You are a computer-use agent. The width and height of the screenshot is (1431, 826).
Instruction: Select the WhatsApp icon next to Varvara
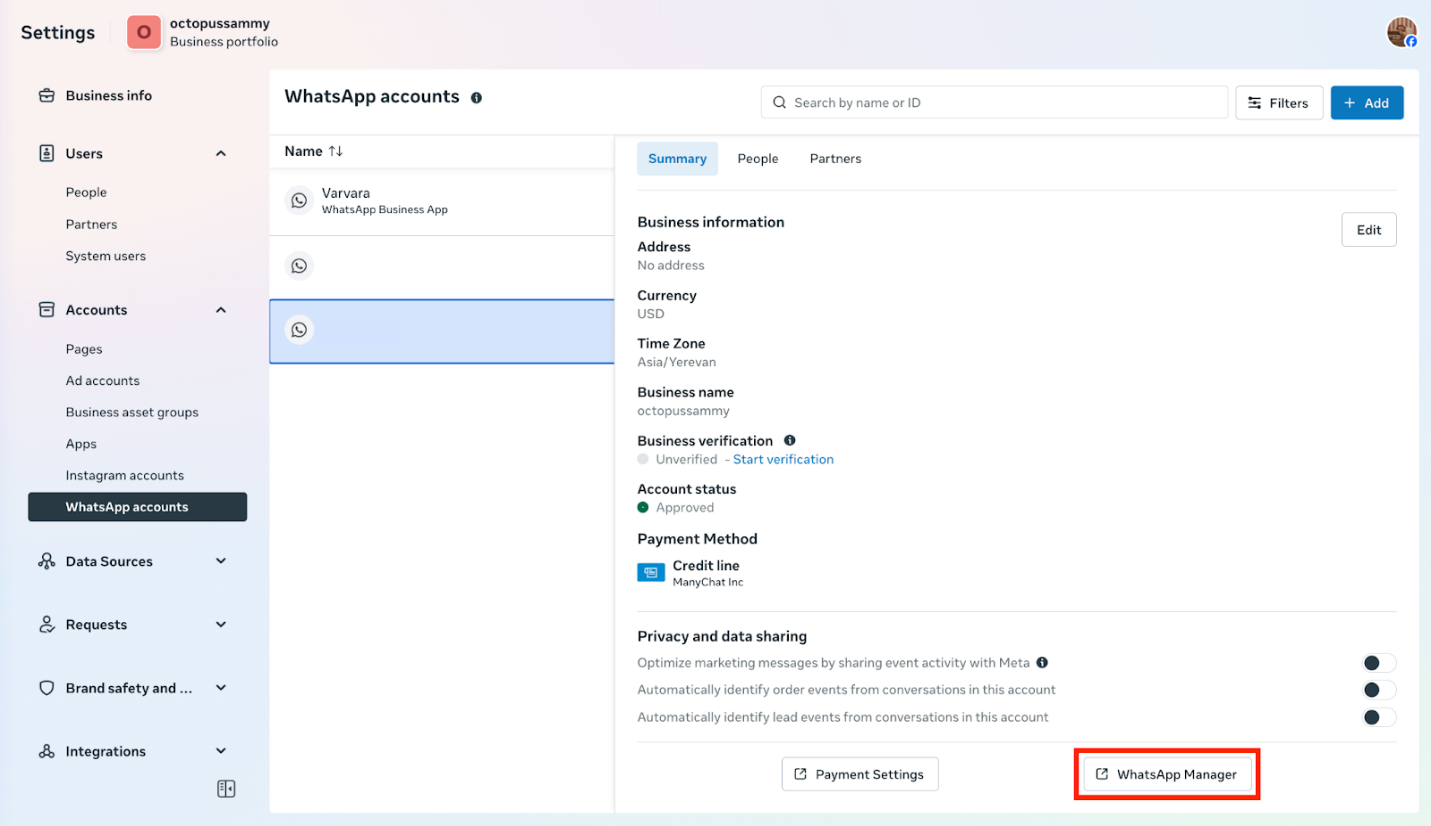tap(298, 200)
